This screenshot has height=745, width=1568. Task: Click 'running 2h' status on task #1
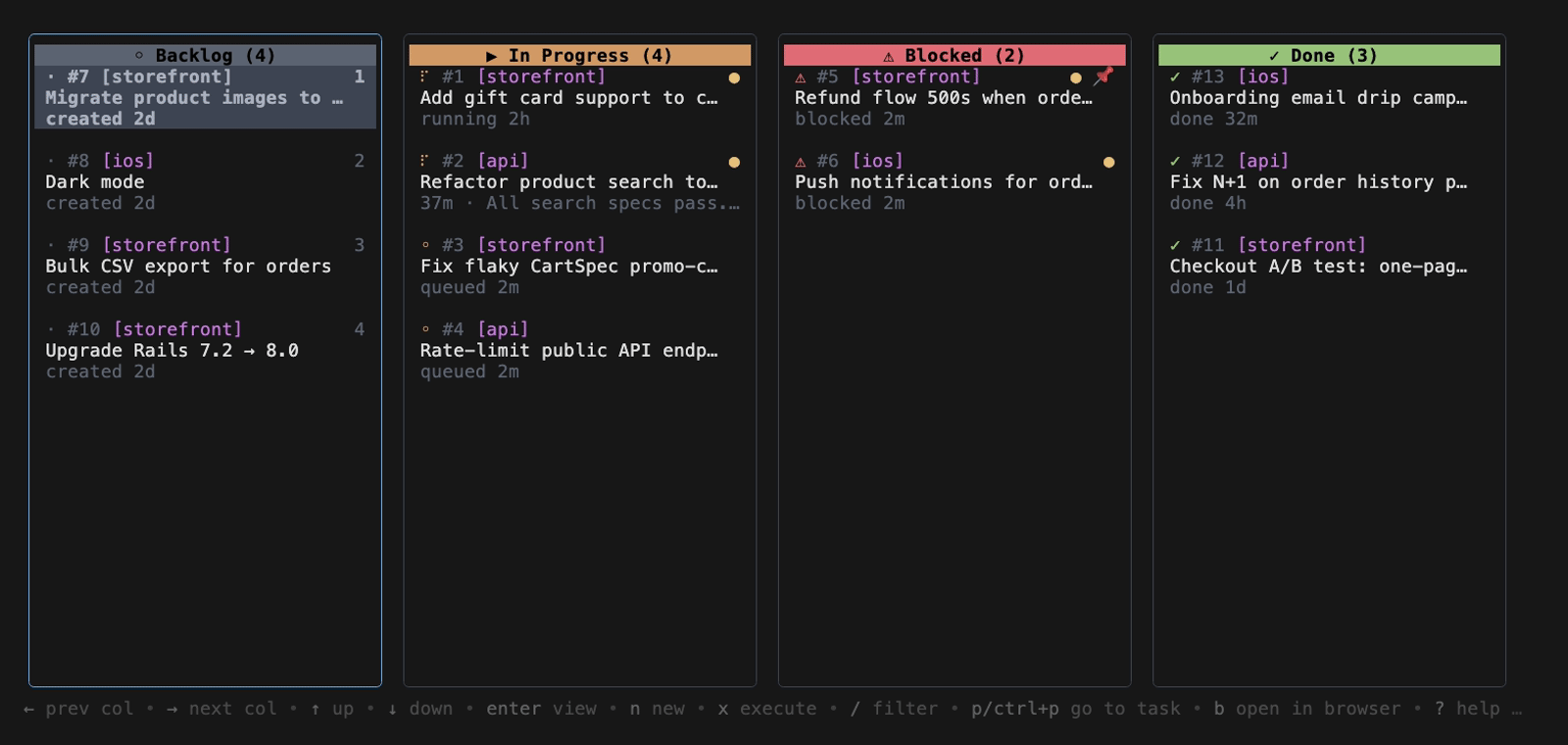[475, 119]
